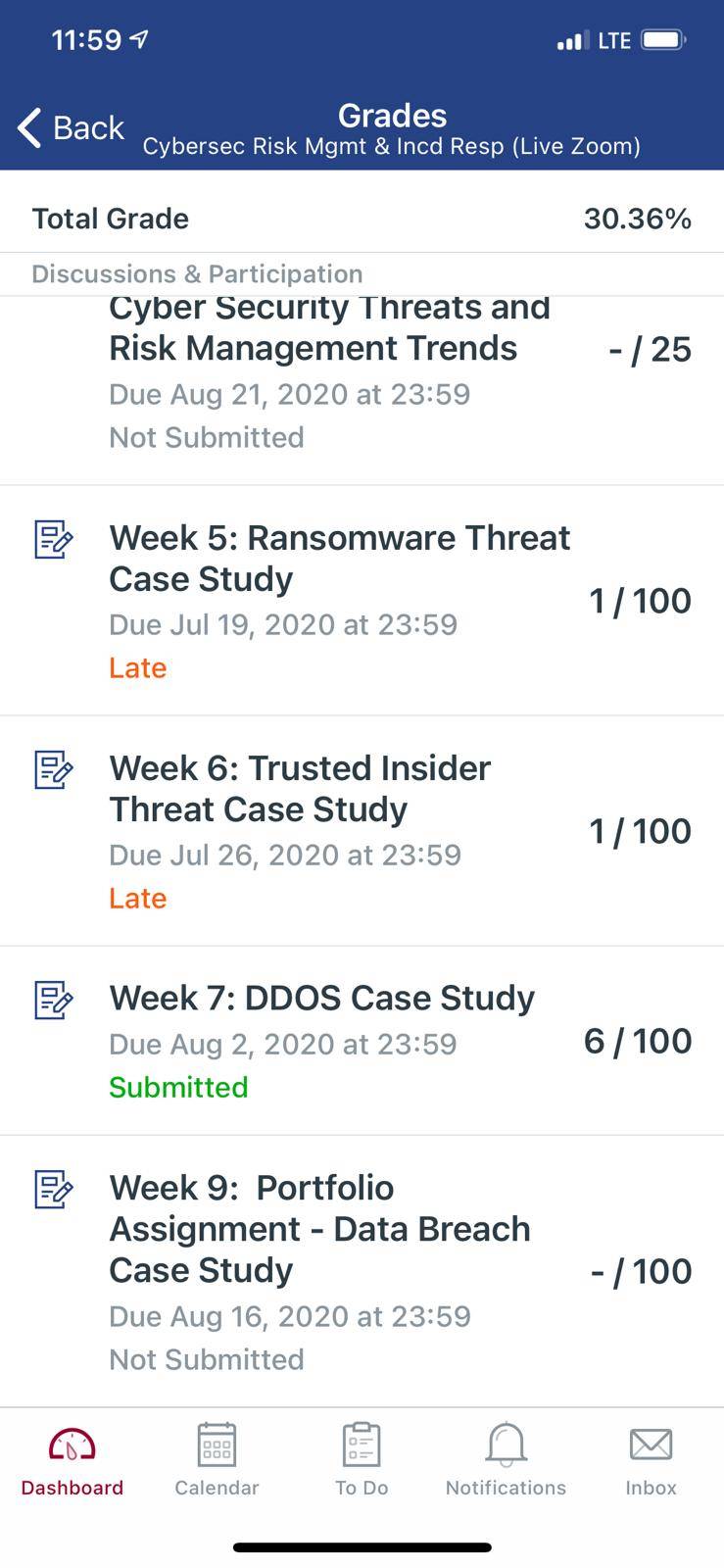Open Week 7: DDOS Case Study
724x1568 pixels.
pyautogui.click(x=362, y=1041)
